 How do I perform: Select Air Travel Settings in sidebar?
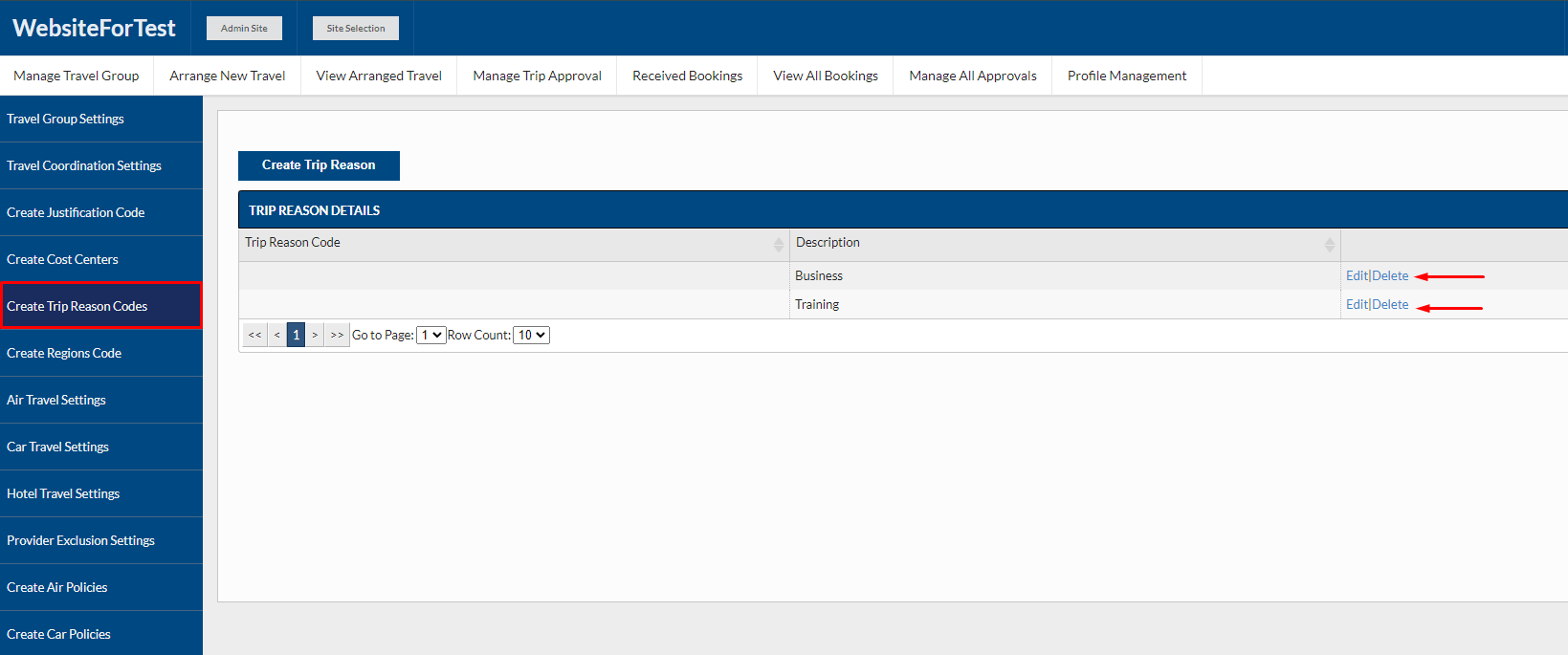coord(101,400)
